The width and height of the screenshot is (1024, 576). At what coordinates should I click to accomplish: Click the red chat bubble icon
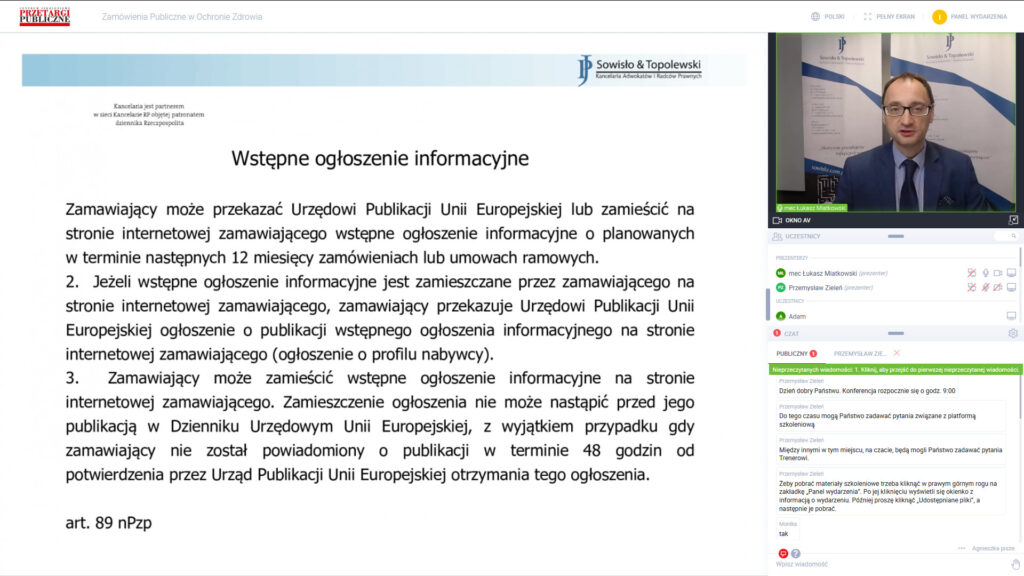783,553
